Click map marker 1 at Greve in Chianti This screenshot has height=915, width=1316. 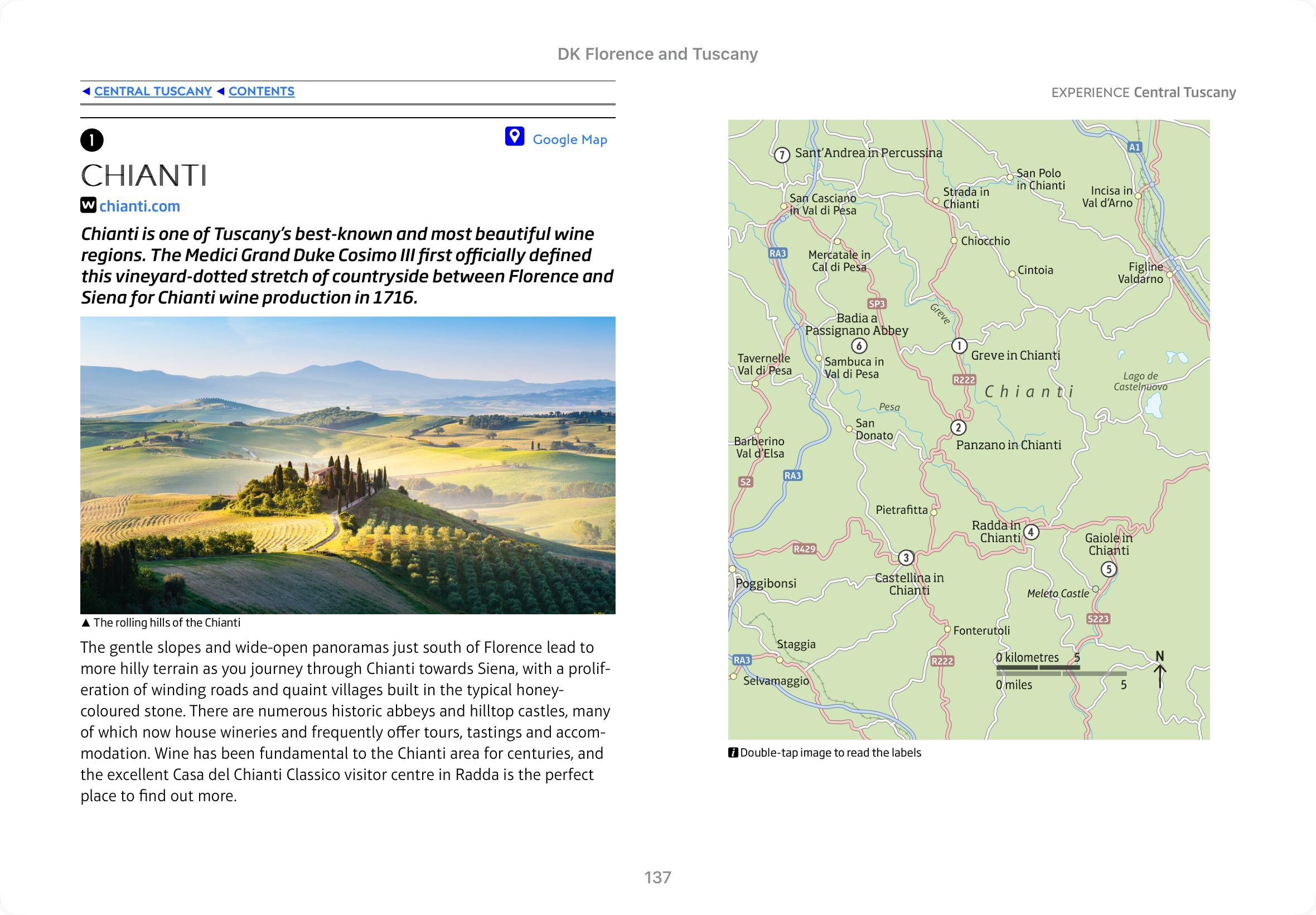(x=959, y=346)
